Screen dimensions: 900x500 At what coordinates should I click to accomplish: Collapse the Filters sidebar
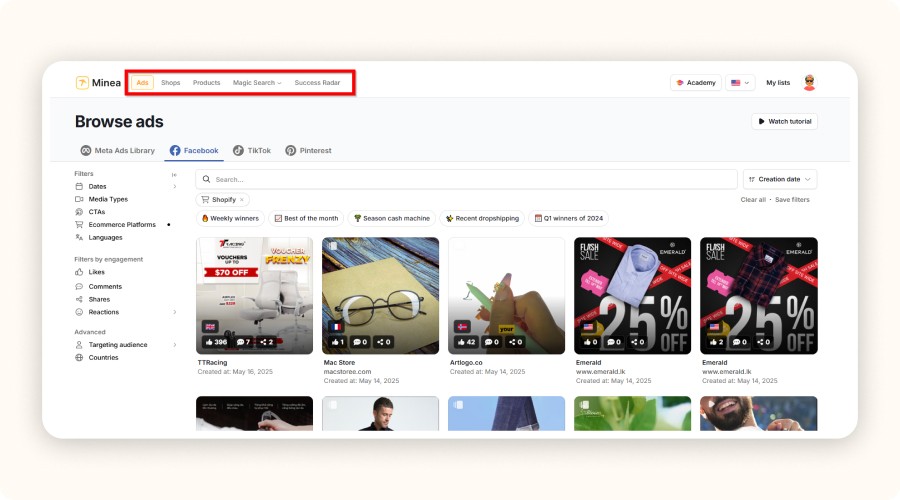(174, 175)
